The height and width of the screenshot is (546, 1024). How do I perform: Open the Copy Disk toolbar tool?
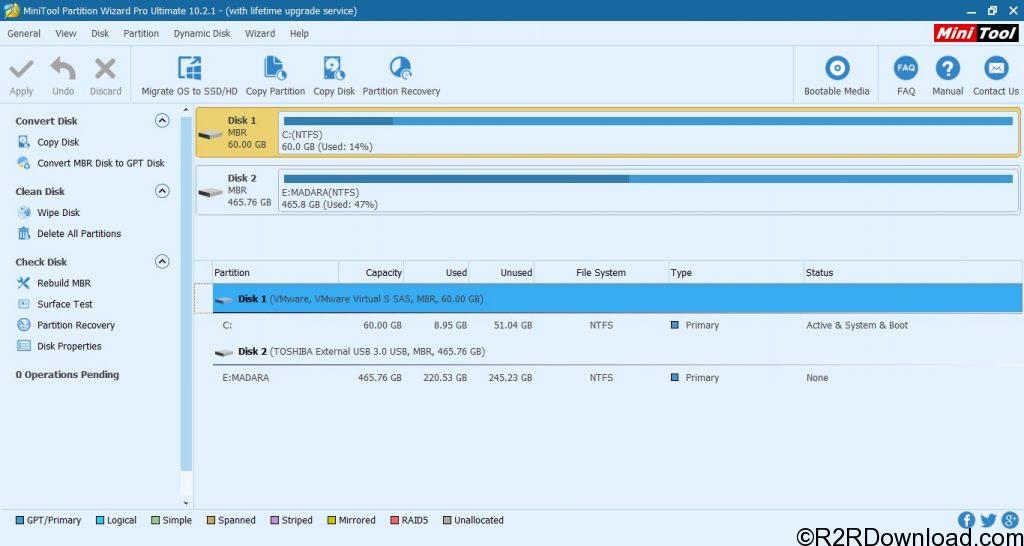[x=334, y=76]
